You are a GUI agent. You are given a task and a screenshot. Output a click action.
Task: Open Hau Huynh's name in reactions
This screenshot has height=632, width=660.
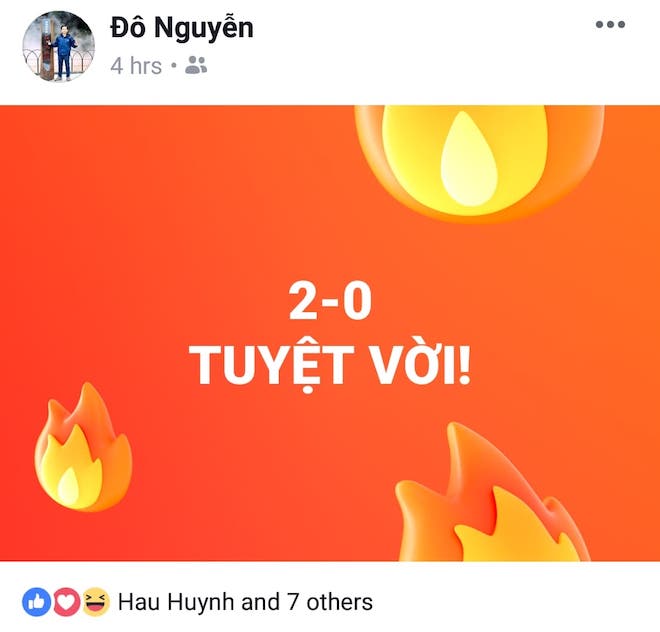pyautogui.click(x=177, y=603)
